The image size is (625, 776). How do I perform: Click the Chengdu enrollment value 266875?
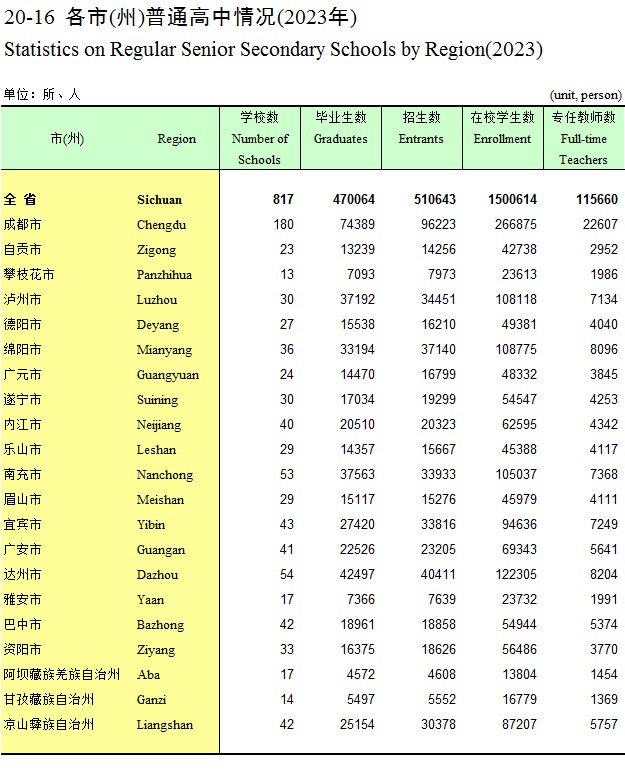click(x=516, y=224)
